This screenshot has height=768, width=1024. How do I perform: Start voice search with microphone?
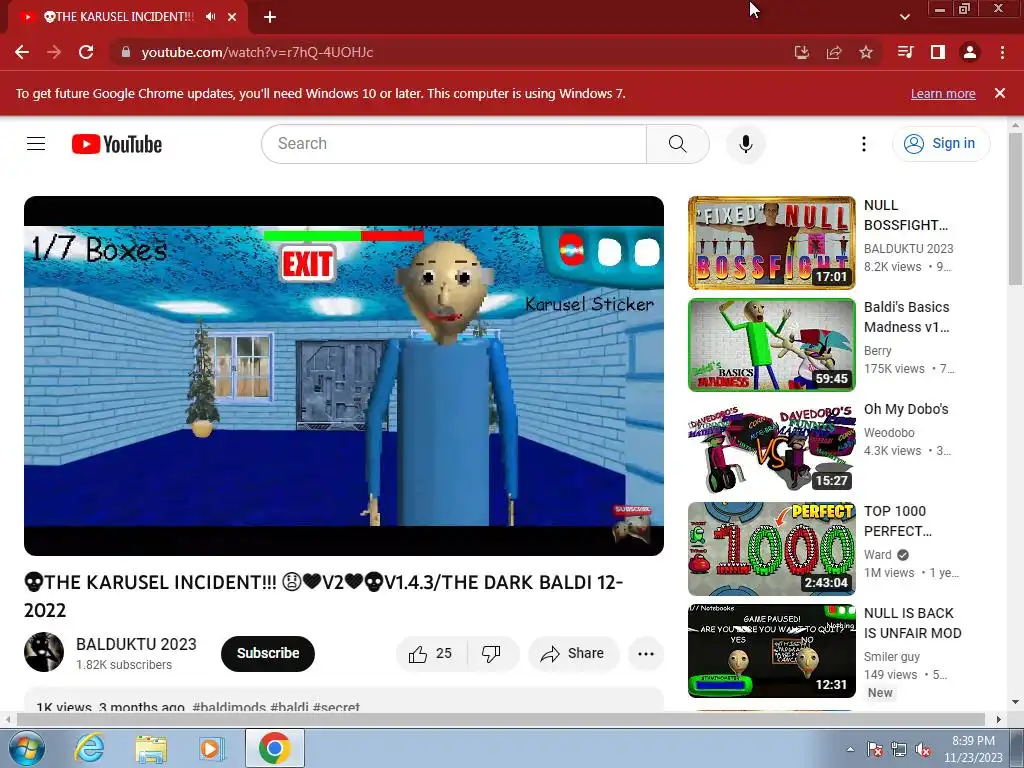(x=746, y=144)
